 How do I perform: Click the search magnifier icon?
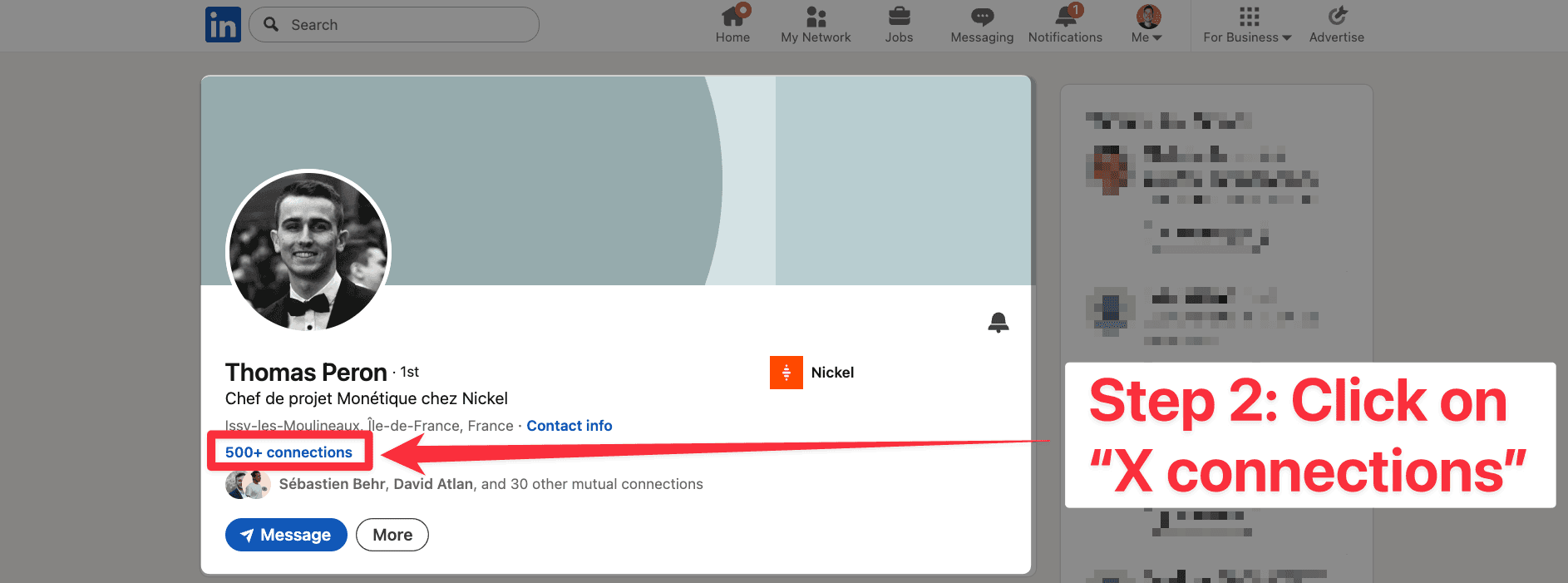click(x=271, y=24)
